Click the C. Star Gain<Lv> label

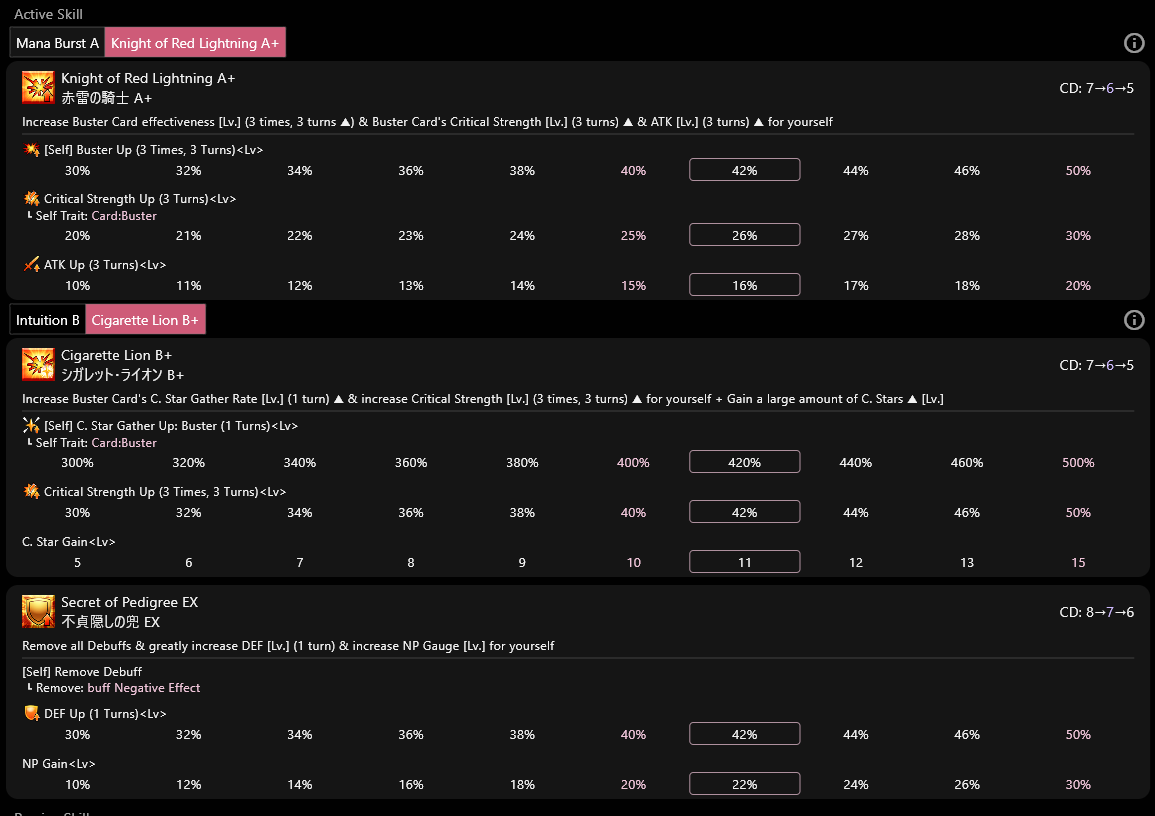coord(69,541)
